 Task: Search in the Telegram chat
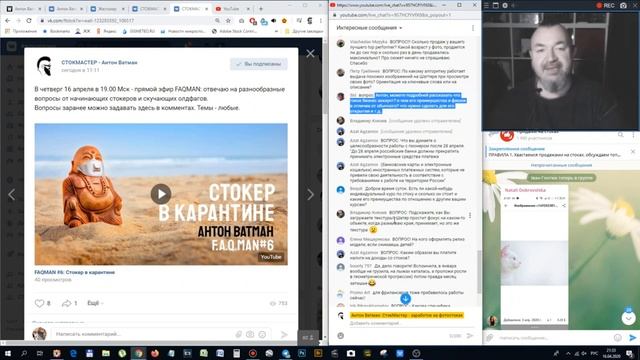620,135
